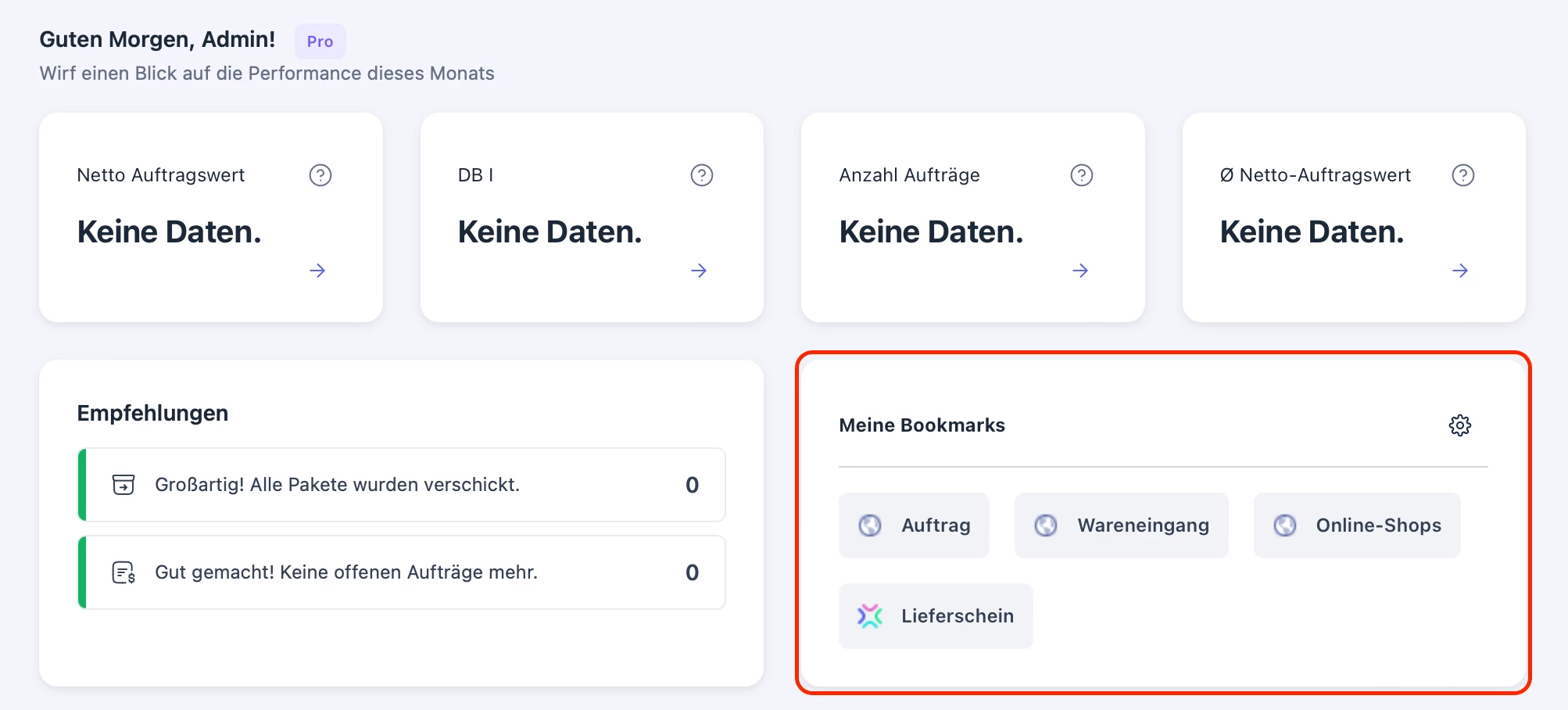Open the Lieferschein bookmark
Screen dimensions: 1568x710
click(936, 616)
